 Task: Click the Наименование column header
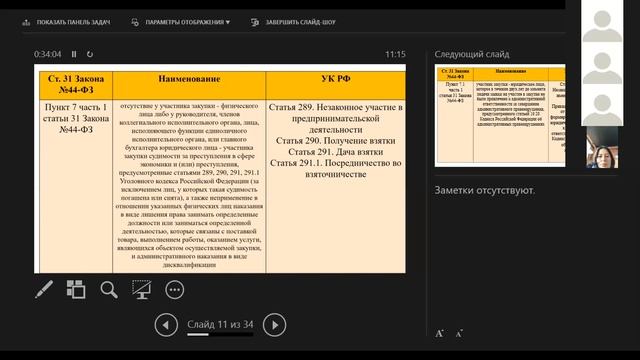189,85
